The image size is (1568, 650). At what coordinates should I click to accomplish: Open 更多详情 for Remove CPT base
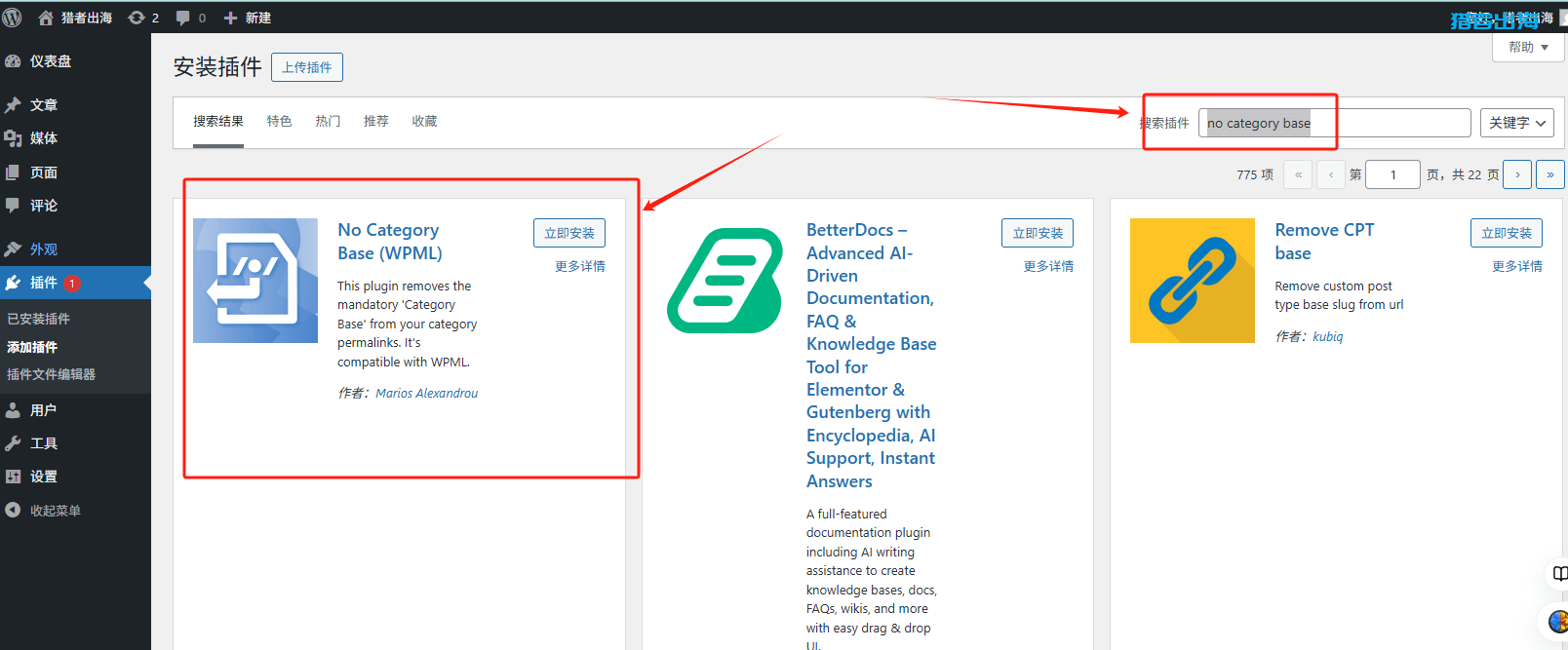(x=1516, y=266)
